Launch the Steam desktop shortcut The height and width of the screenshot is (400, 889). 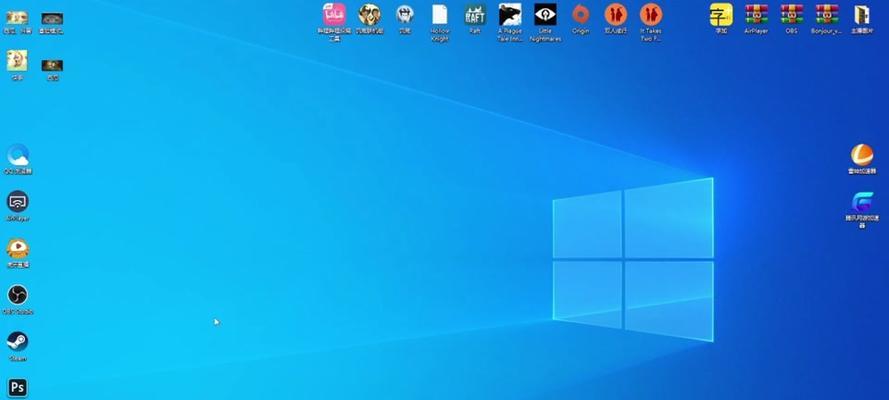pyautogui.click(x=18, y=342)
